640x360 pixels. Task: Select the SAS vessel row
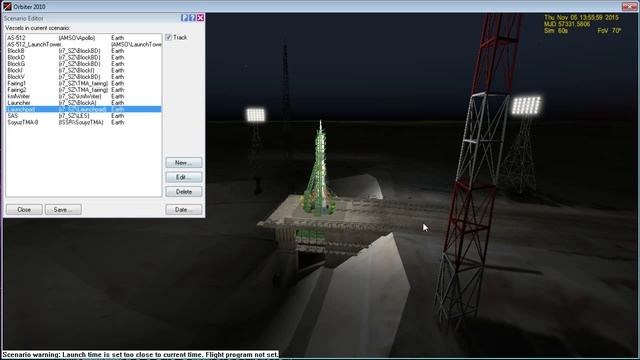click(84, 116)
